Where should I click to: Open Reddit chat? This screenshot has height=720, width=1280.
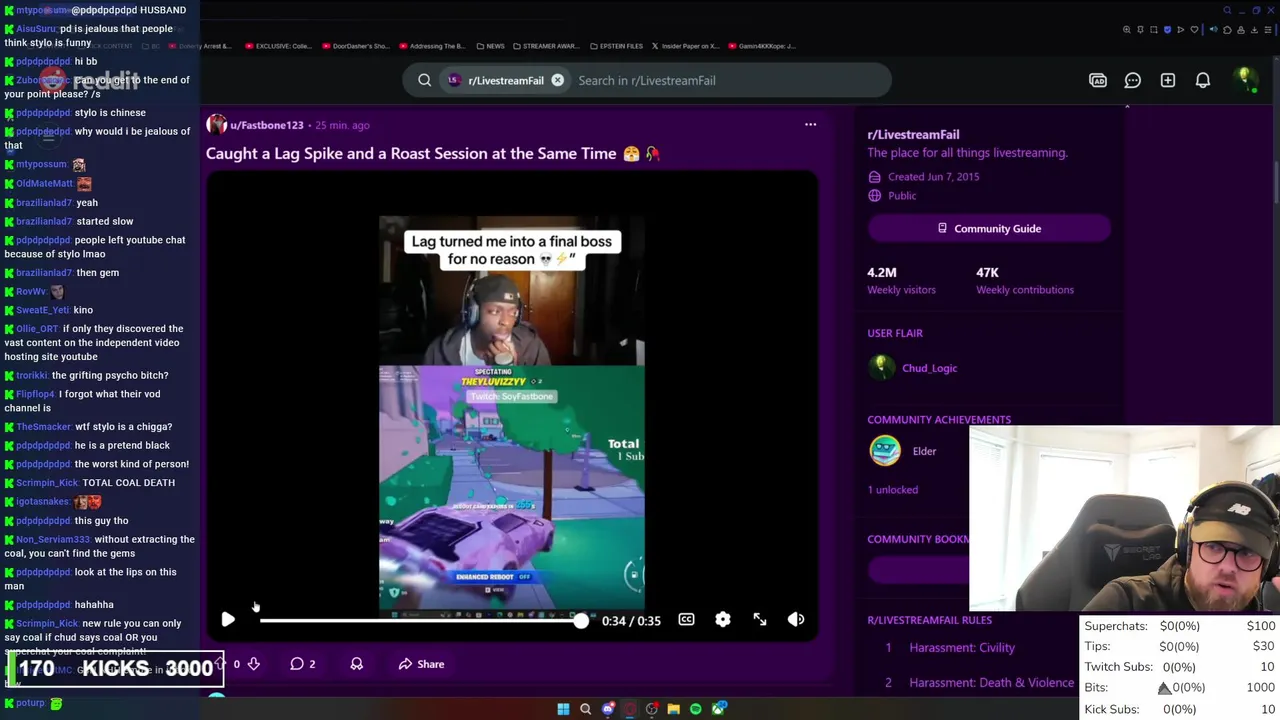pyautogui.click(x=1133, y=80)
